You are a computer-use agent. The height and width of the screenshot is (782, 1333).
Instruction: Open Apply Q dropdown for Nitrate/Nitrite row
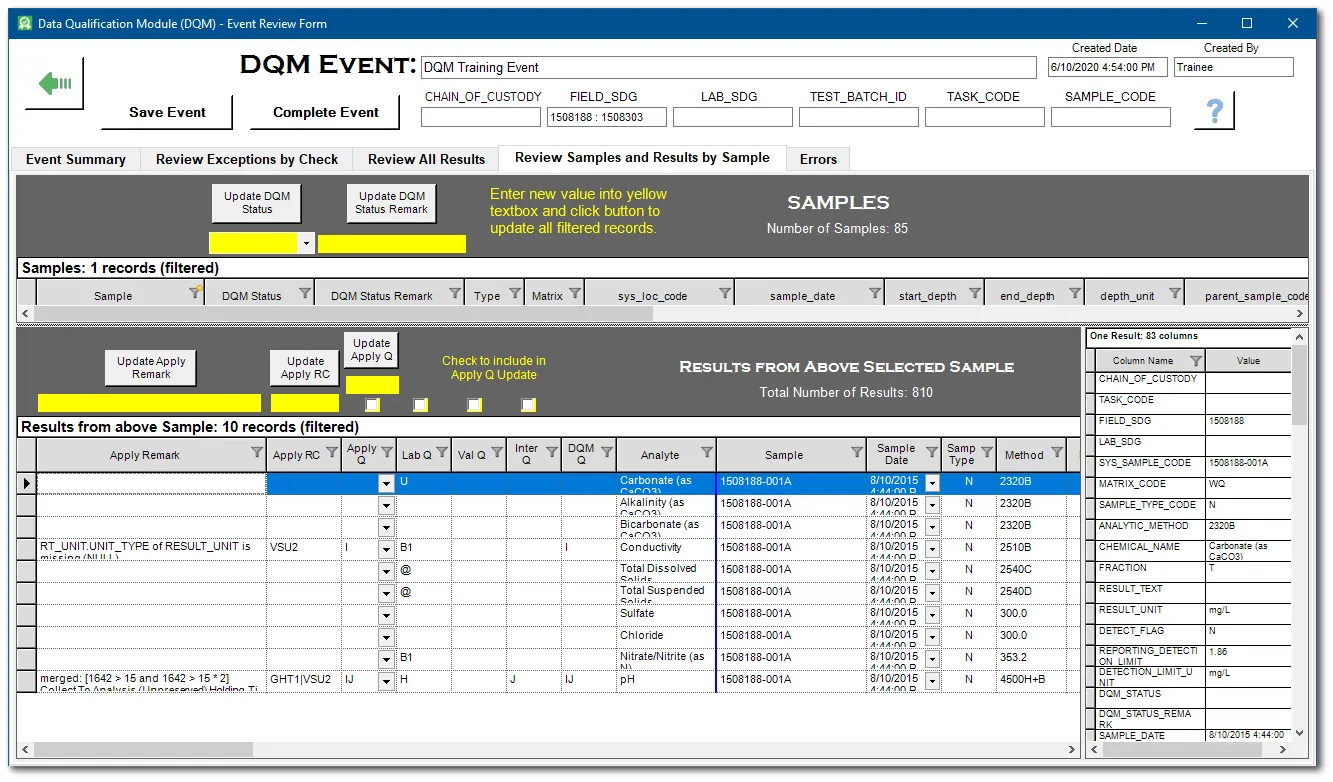386,659
